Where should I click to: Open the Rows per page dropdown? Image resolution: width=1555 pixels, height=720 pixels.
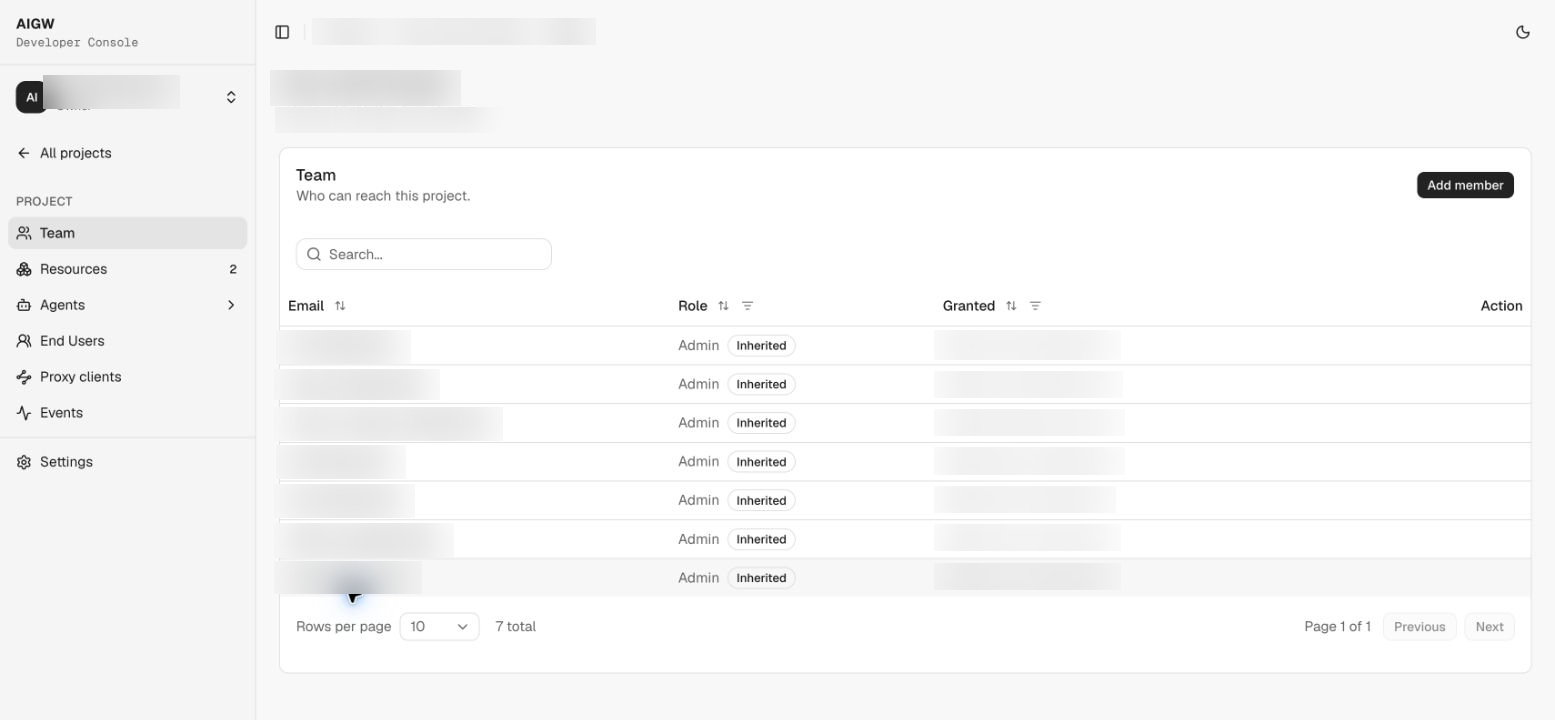coord(439,627)
